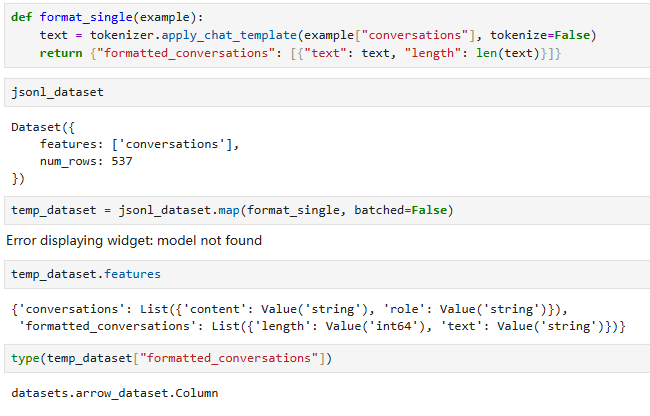Viewport: 650px width, 416px height.
Task: Click the datasets.arrow_dataset.Column output text
Action: (114, 394)
